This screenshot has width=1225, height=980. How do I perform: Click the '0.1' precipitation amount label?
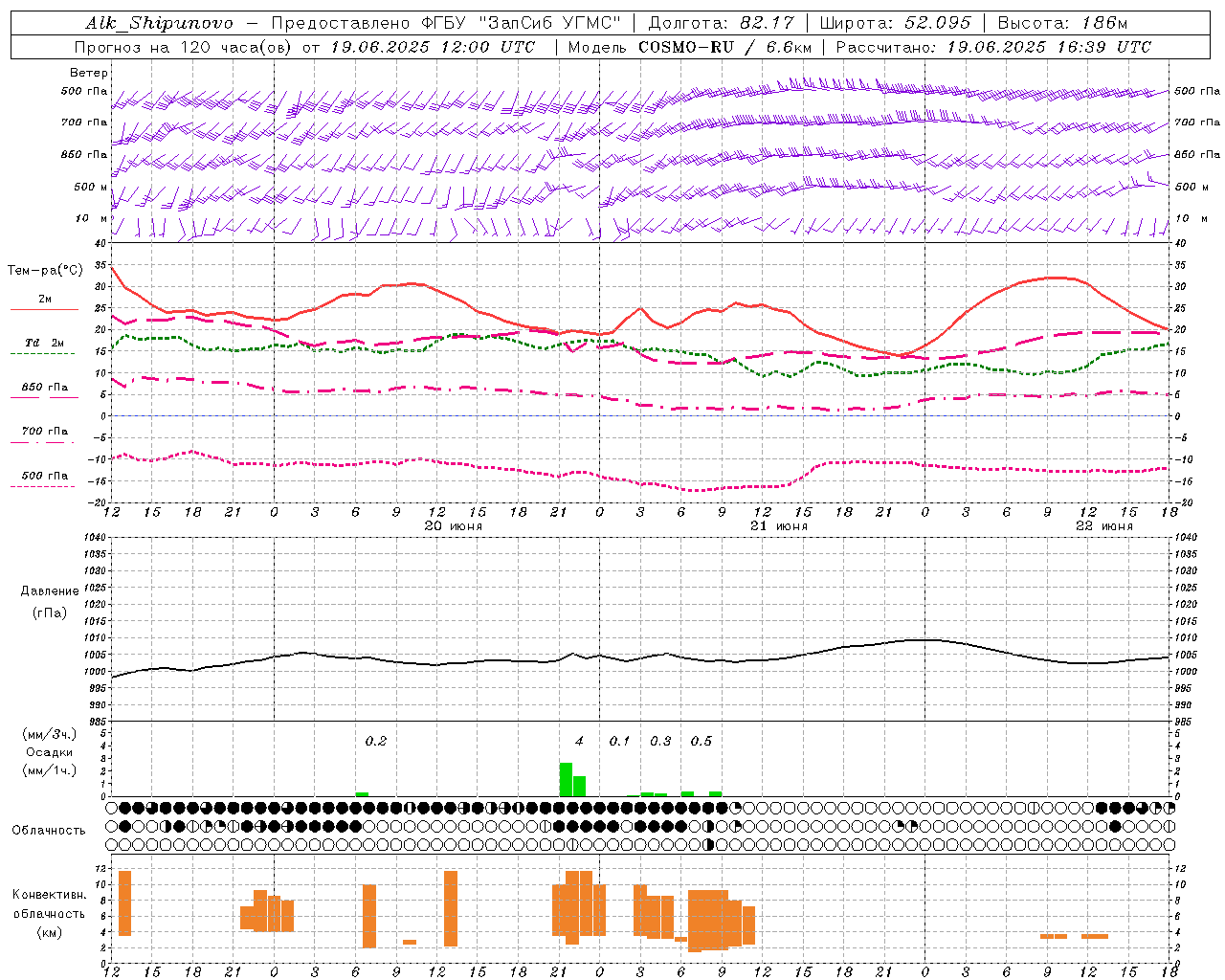coord(620,741)
